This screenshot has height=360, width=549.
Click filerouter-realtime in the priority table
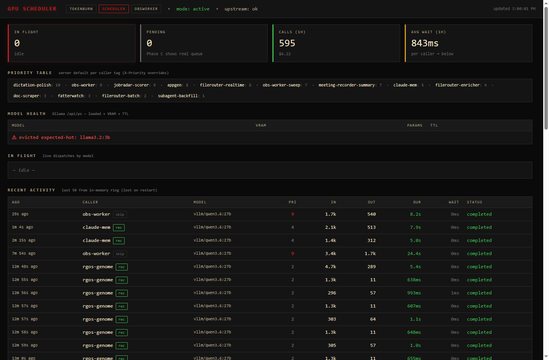coord(222,85)
